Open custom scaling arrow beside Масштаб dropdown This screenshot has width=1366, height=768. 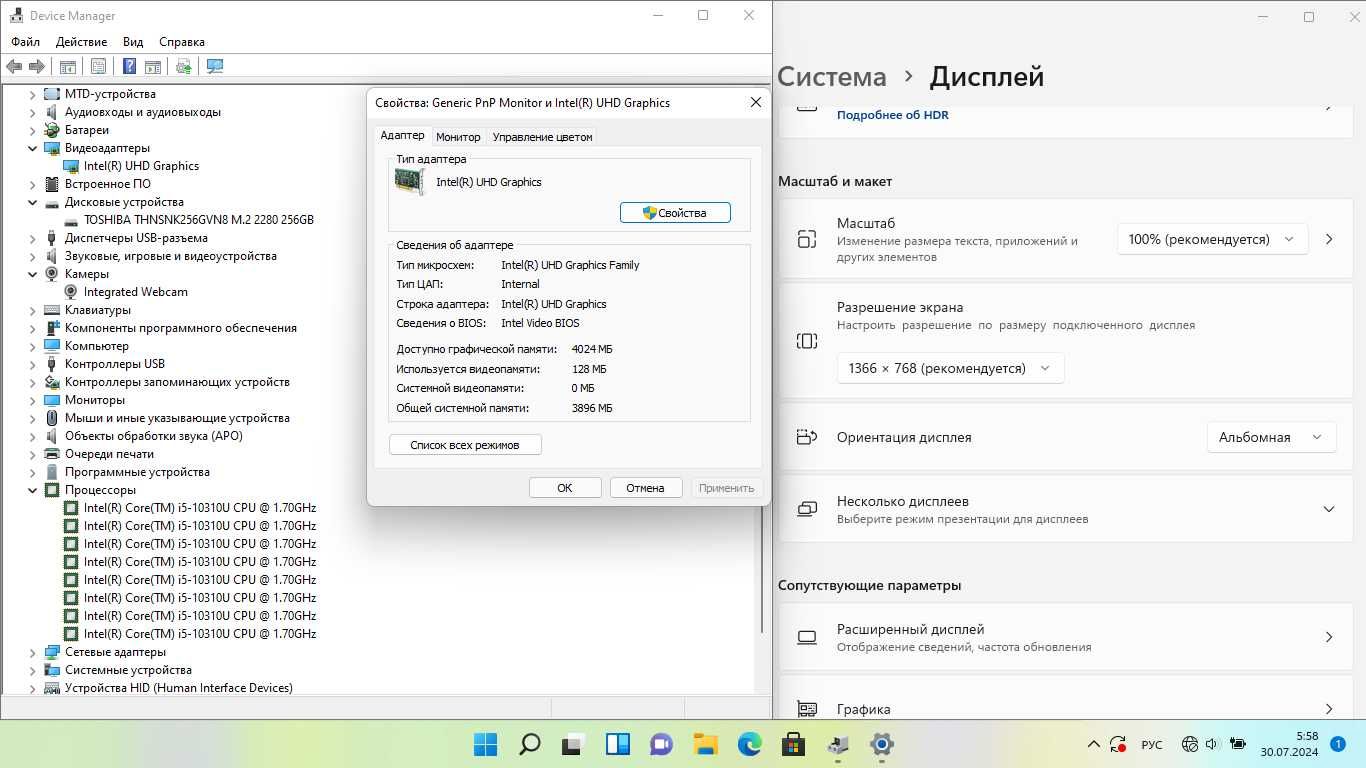pyautogui.click(x=1329, y=239)
